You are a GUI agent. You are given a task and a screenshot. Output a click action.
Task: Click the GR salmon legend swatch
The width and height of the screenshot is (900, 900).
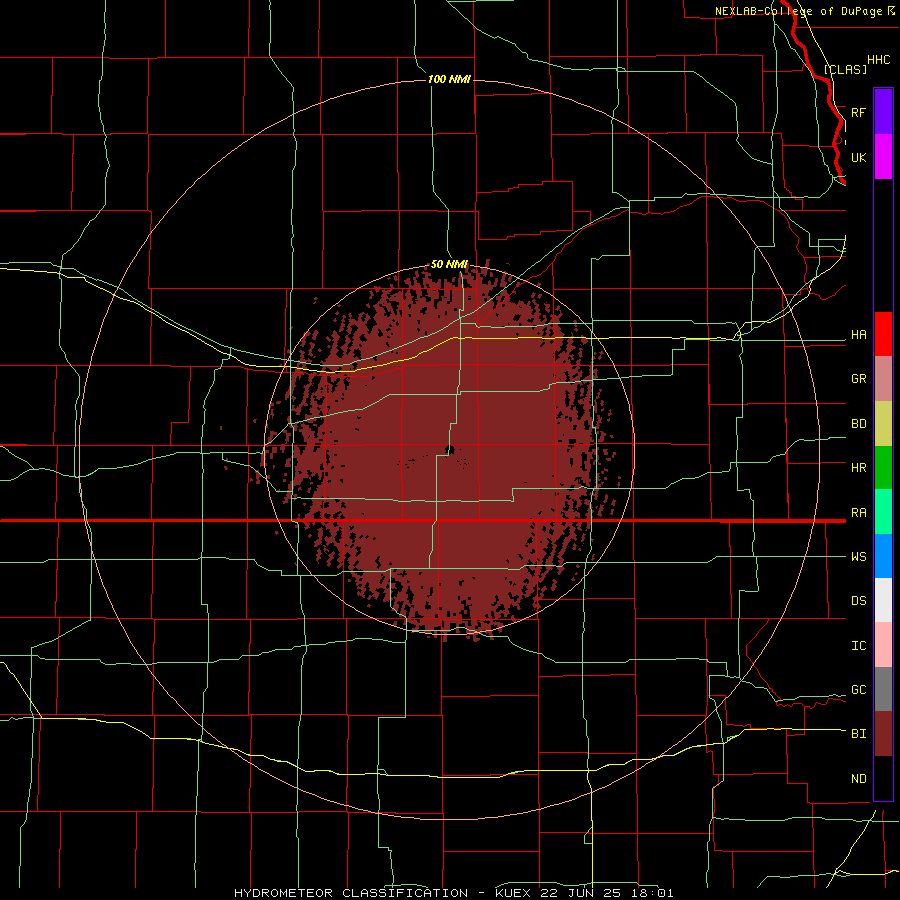tap(883, 379)
